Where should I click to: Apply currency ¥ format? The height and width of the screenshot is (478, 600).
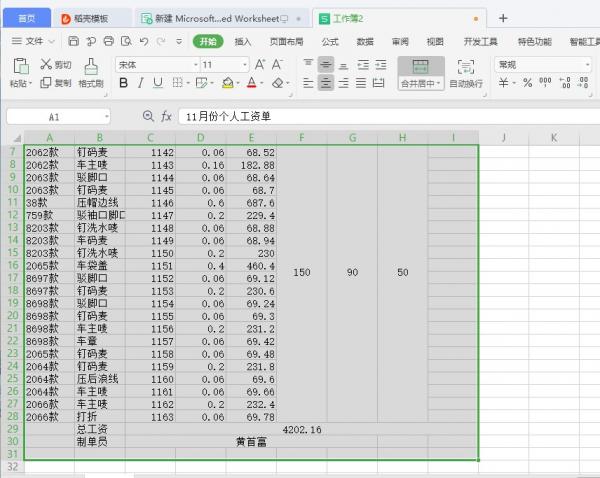(504, 82)
